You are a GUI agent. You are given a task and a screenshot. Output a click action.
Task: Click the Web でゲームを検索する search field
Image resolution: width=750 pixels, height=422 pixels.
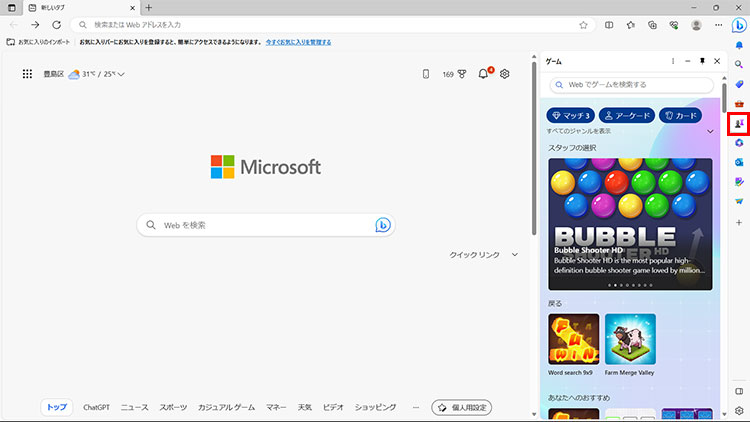tap(632, 85)
